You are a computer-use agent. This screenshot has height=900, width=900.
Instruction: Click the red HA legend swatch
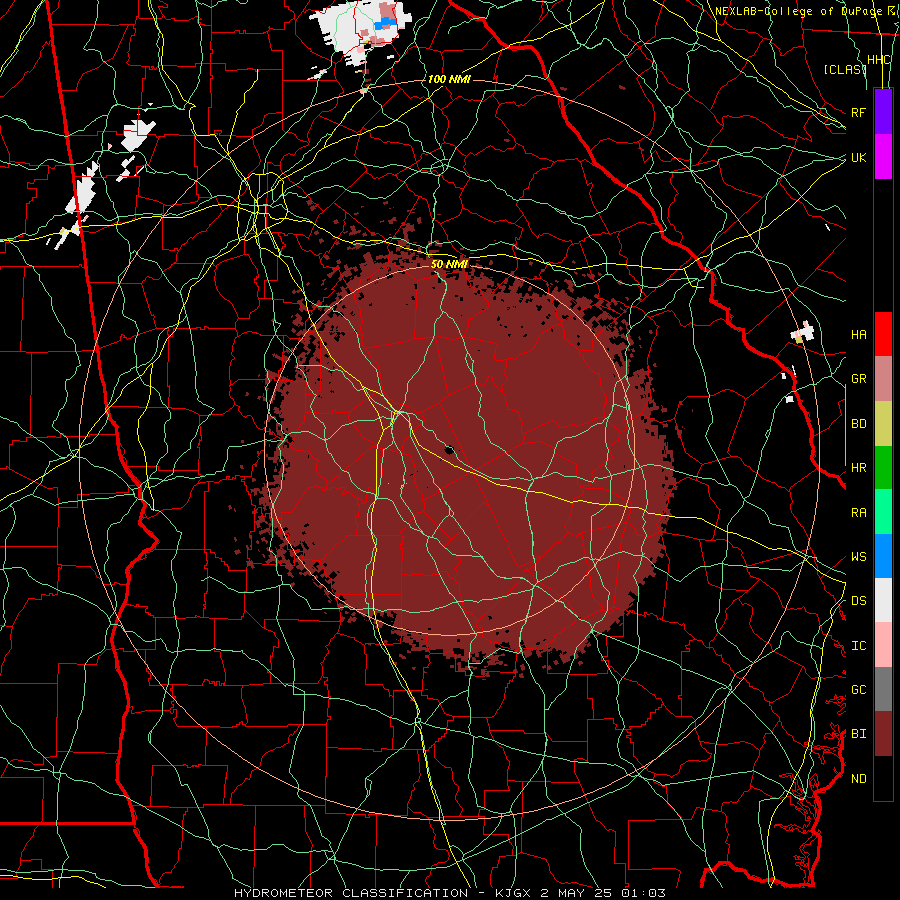(x=883, y=334)
